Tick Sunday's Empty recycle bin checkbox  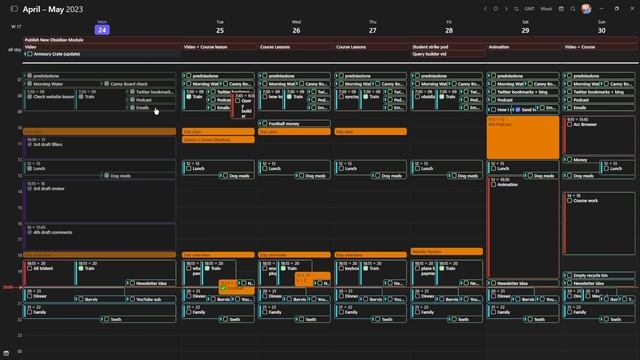[x=569, y=276]
